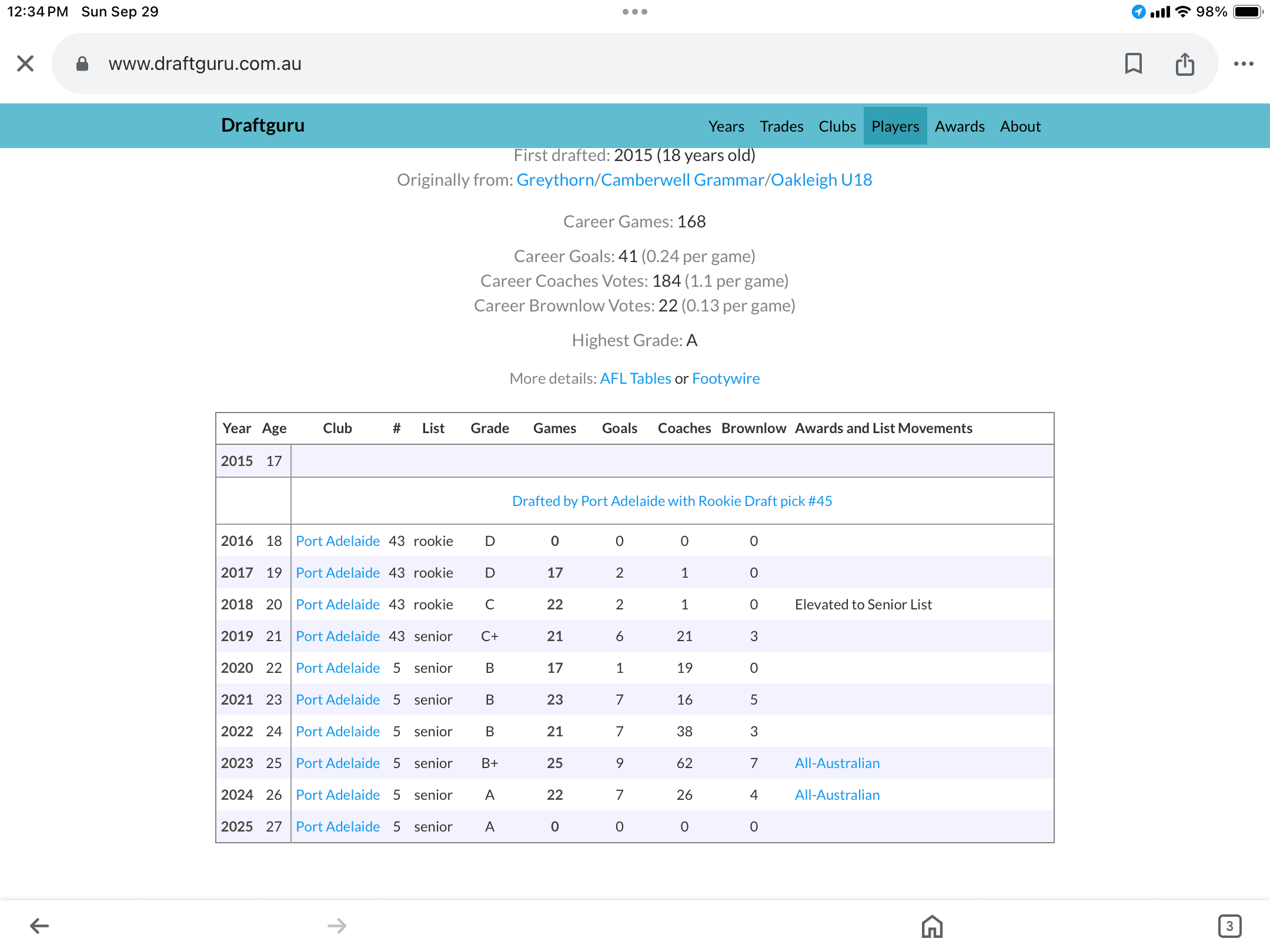Tap the Brownlow column header
The image size is (1270, 952).
tap(754, 428)
